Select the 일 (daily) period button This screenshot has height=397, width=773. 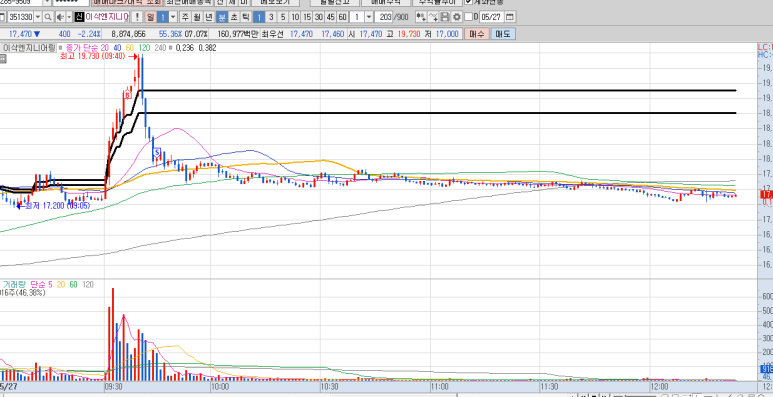pos(150,17)
